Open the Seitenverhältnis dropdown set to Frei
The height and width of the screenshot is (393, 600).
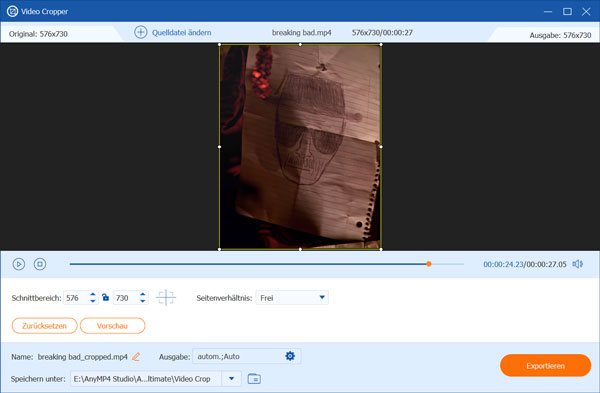point(292,298)
